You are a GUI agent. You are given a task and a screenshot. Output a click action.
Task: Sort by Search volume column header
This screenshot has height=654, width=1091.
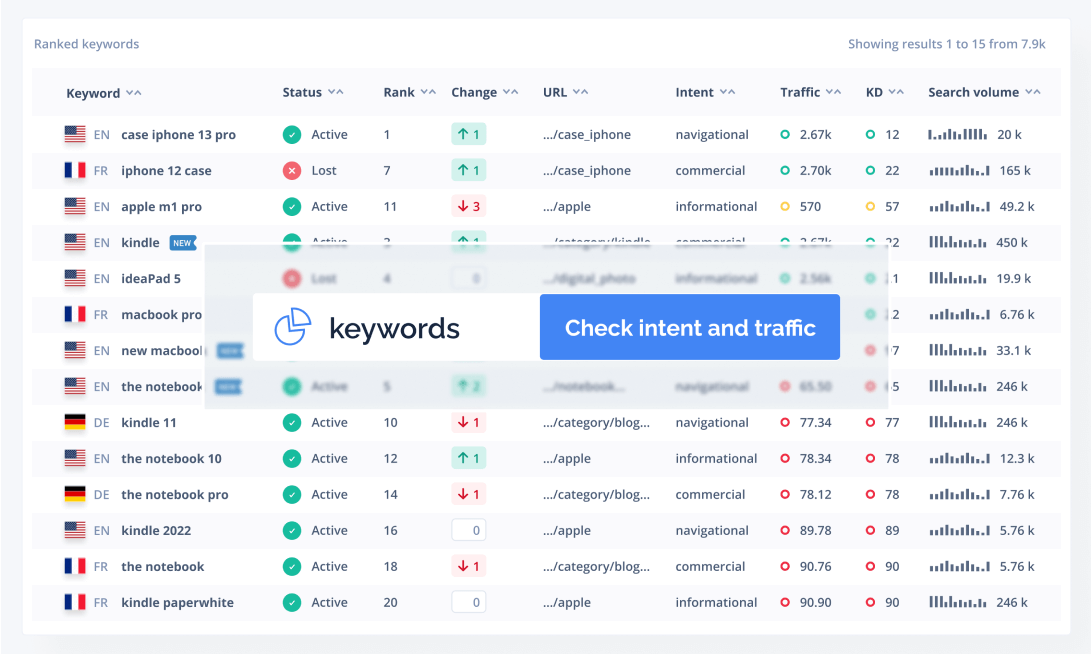pyautogui.click(x=983, y=92)
